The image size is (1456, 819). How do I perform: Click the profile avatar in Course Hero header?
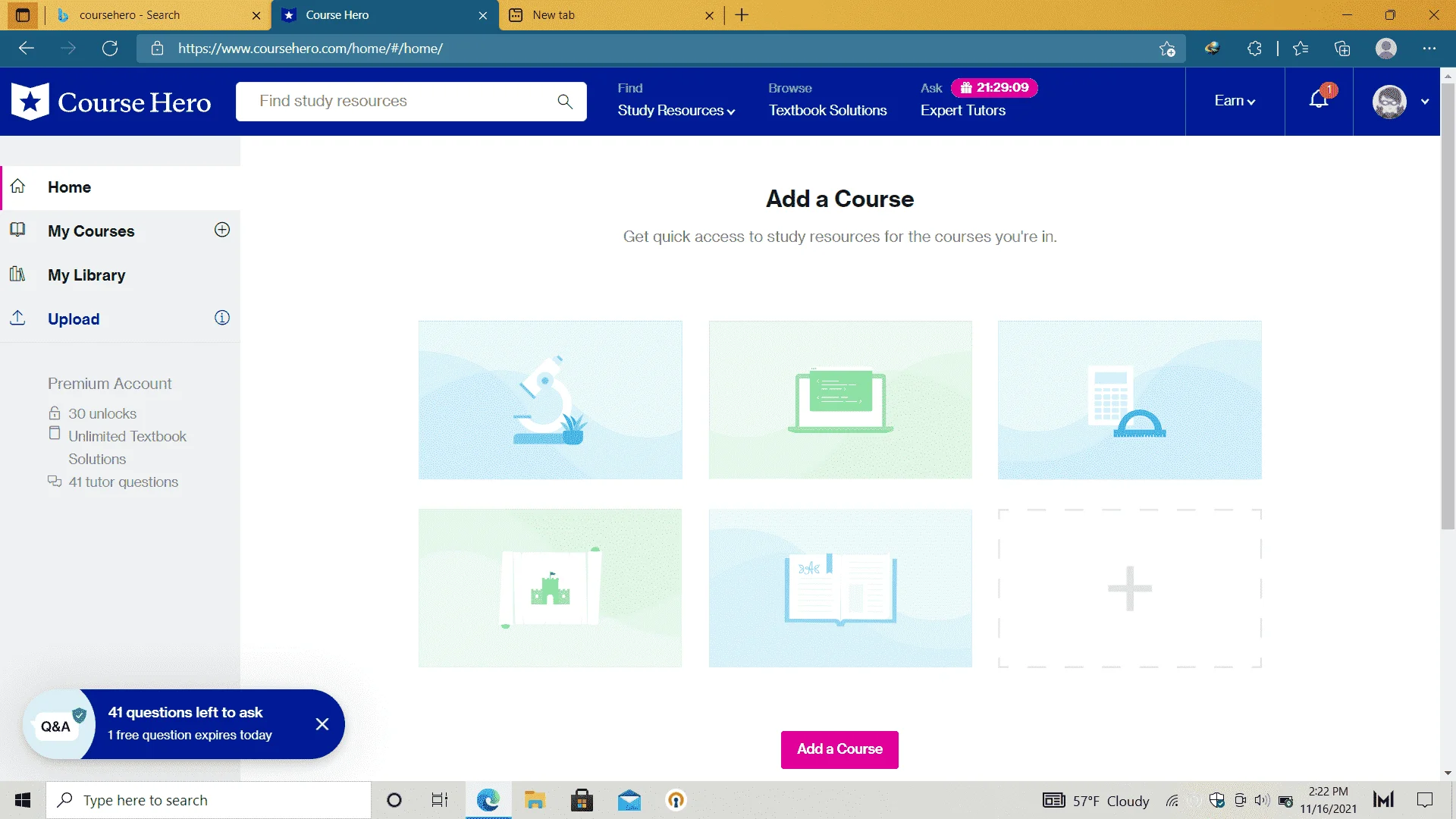click(x=1389, y=102)
